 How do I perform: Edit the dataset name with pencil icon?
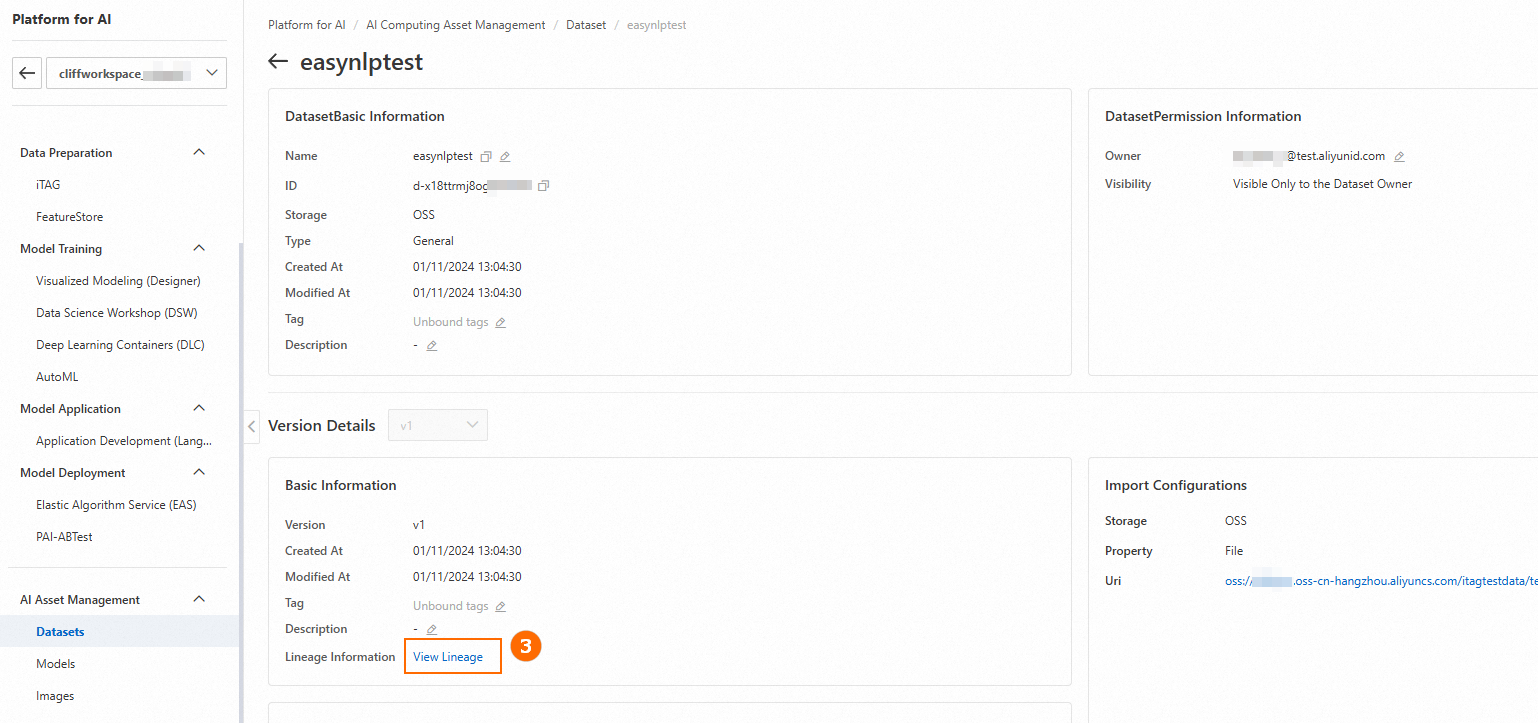click(x=505, y=157)
